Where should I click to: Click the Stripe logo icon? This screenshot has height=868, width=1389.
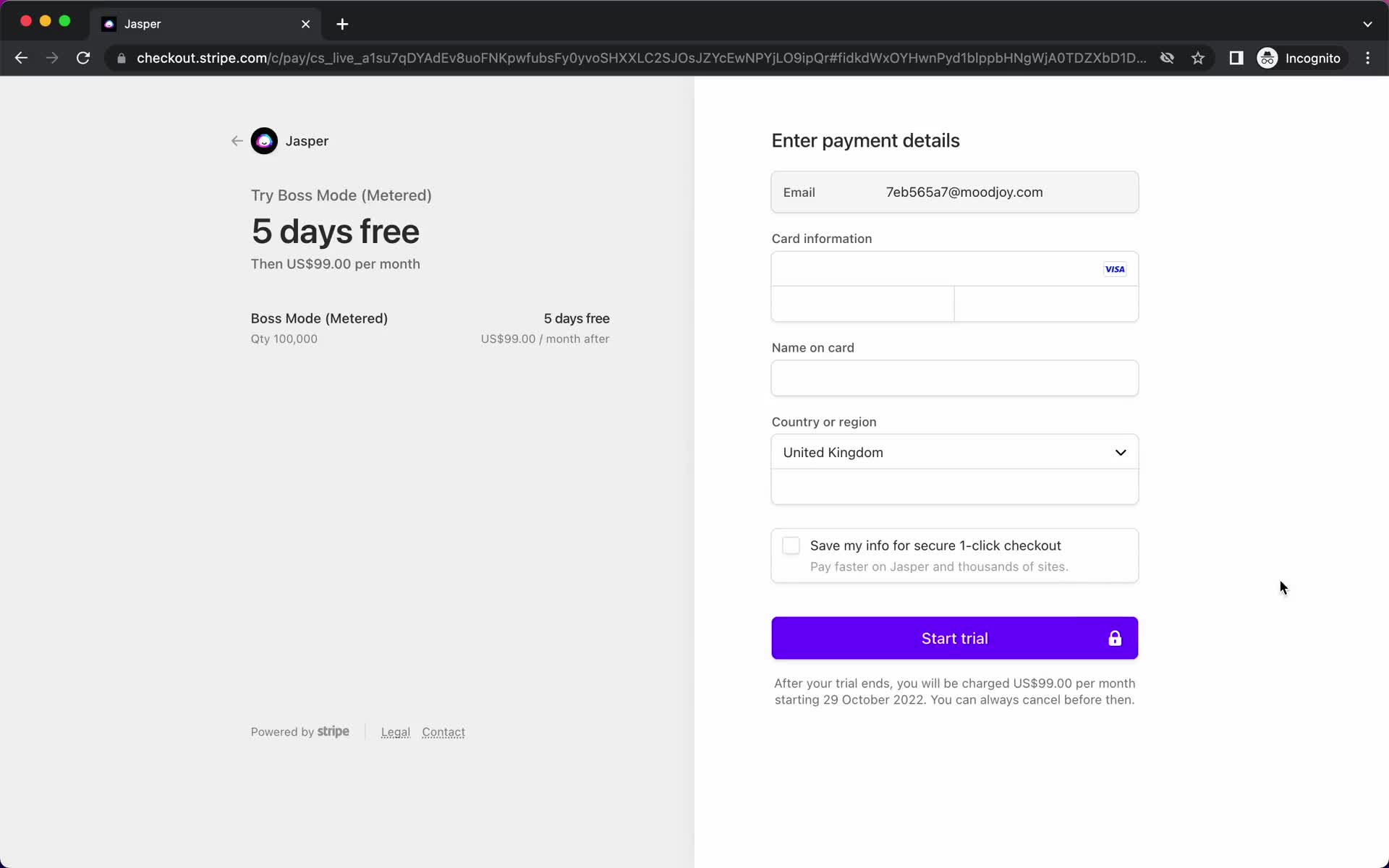(333, 731)
